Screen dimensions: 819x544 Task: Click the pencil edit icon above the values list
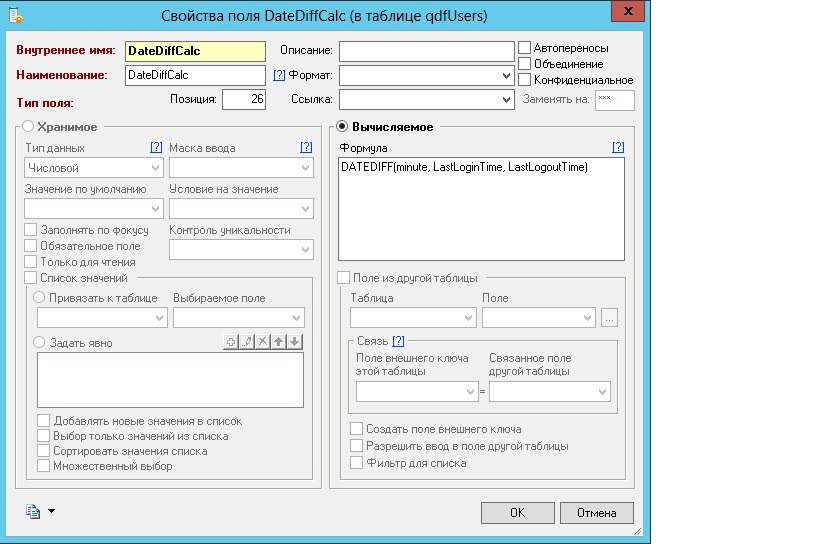tap(247, 342)
